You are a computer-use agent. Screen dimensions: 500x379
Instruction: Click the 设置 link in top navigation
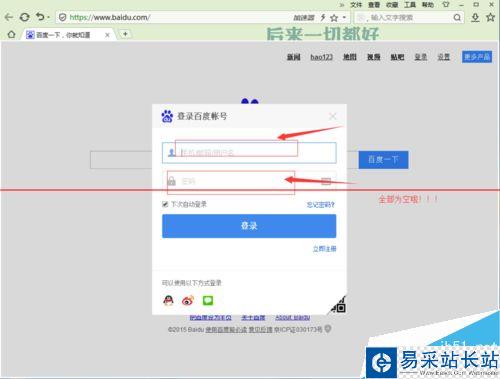click(444, 57)
